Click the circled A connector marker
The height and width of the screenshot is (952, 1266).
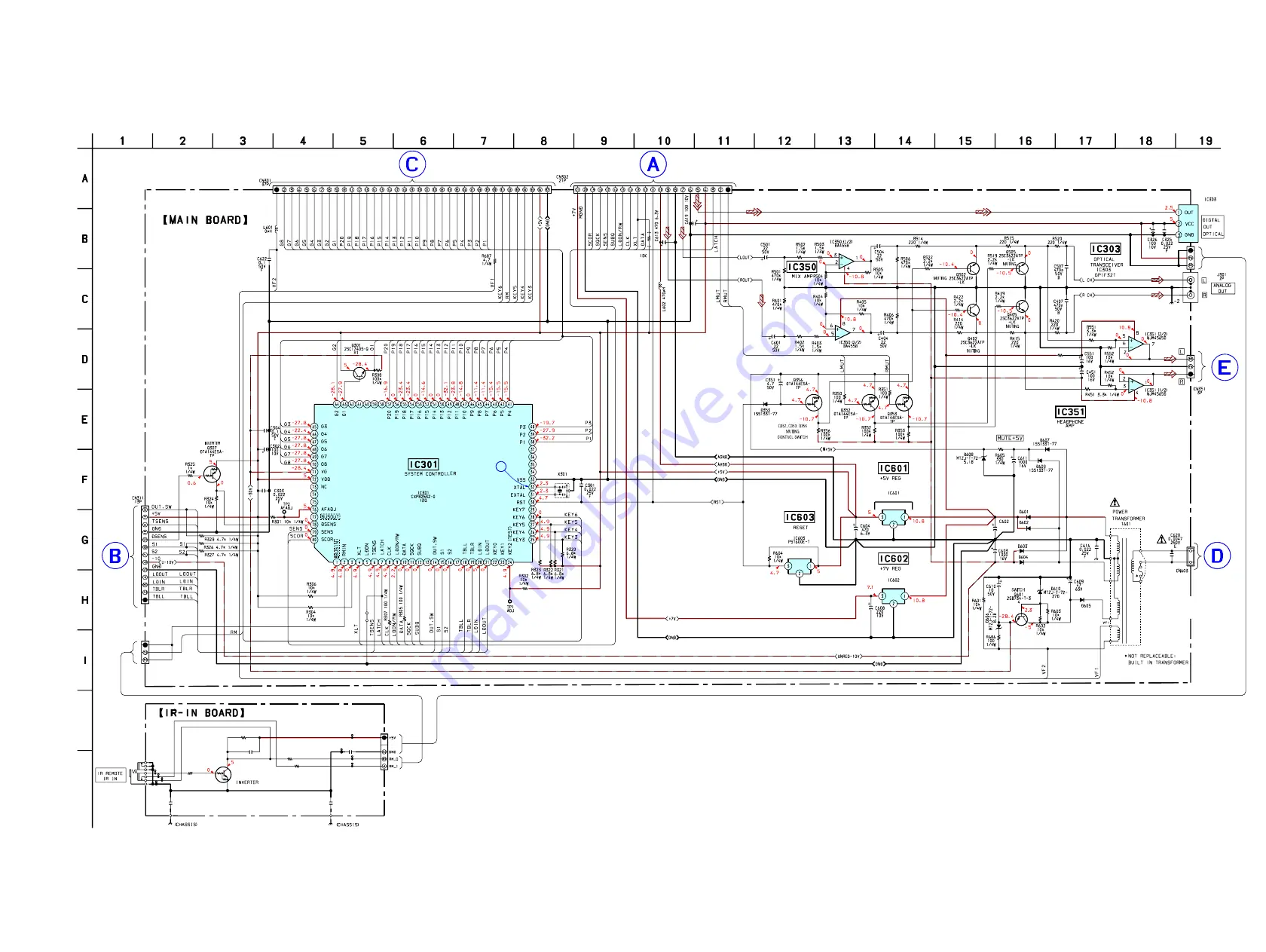[653, 164]
